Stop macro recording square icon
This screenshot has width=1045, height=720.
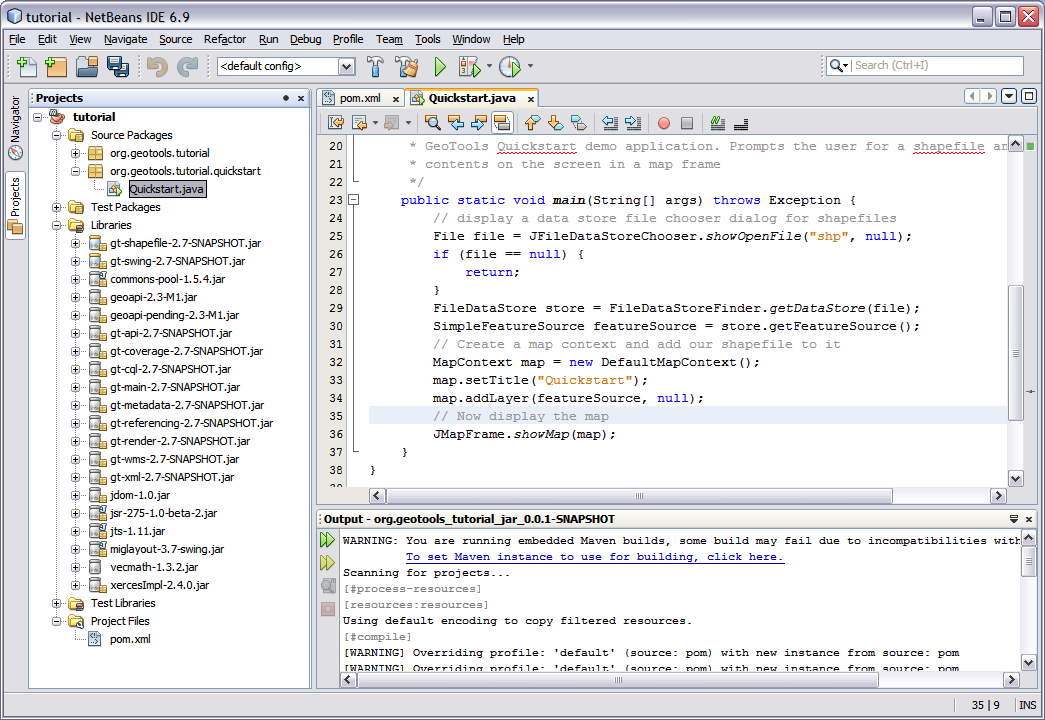[x=687, y=123]
